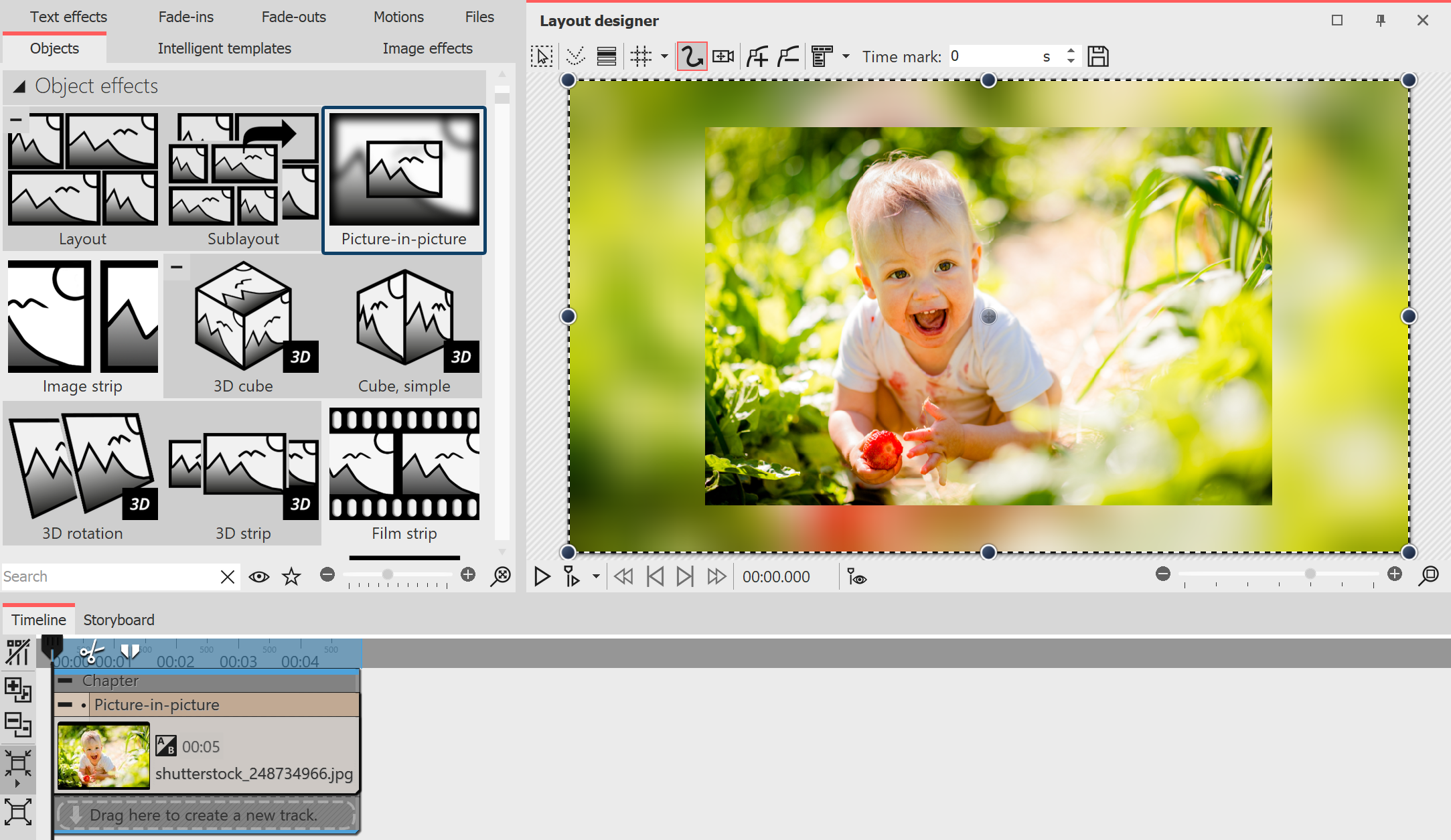Screen dimensions: 1451x840
Task: Open the Motions tab
Action: point(398,17)
